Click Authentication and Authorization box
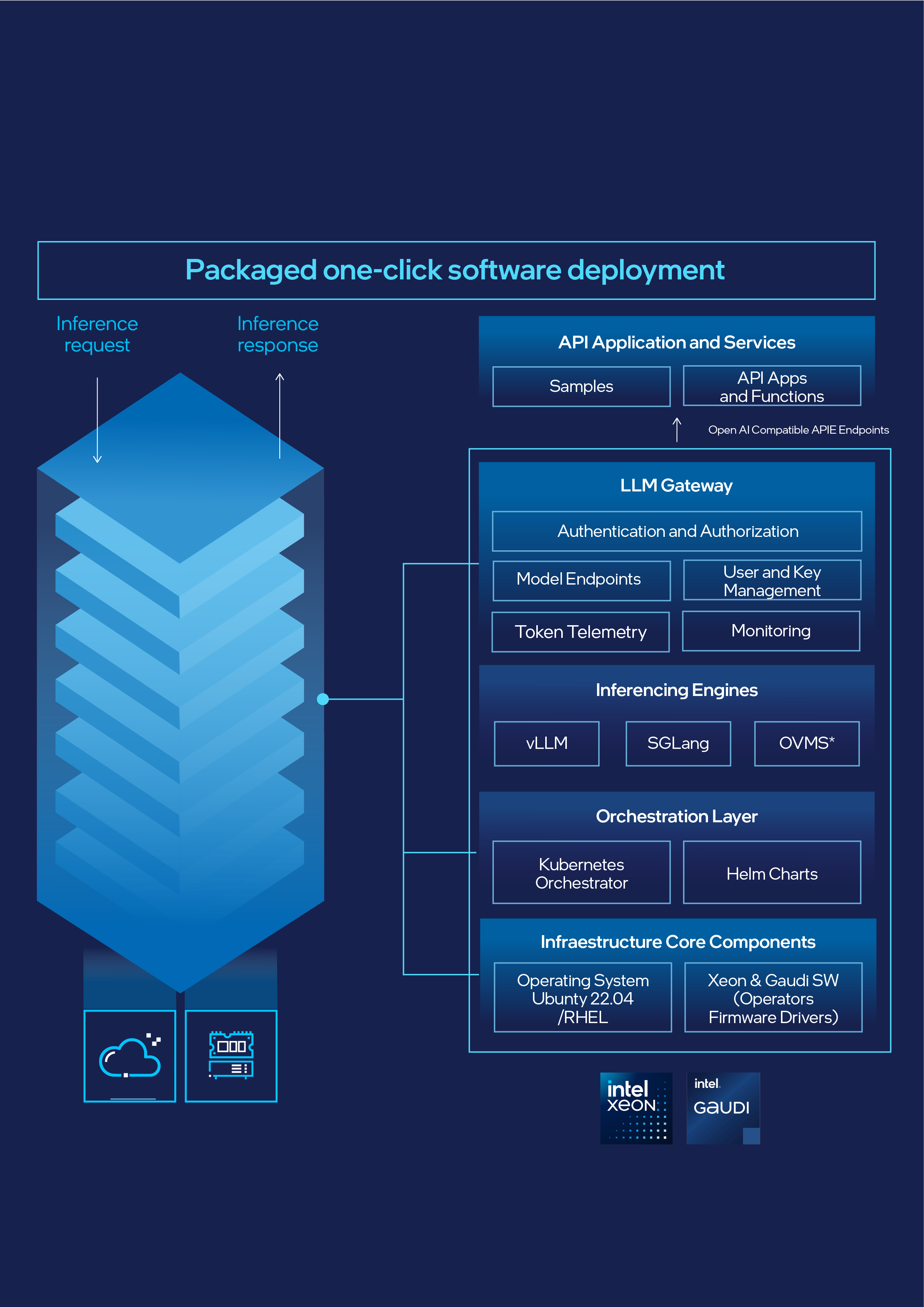This screenshot has width=924, height=1307. click(x=676, y=531)
